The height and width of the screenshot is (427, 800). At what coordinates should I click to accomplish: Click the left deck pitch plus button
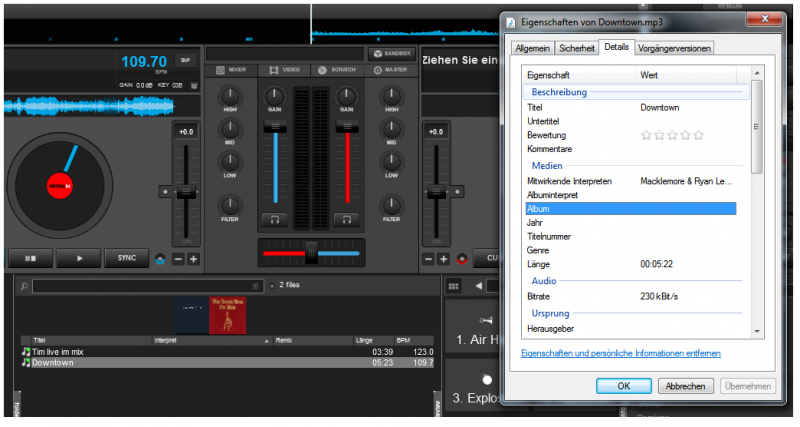(193, 259)
